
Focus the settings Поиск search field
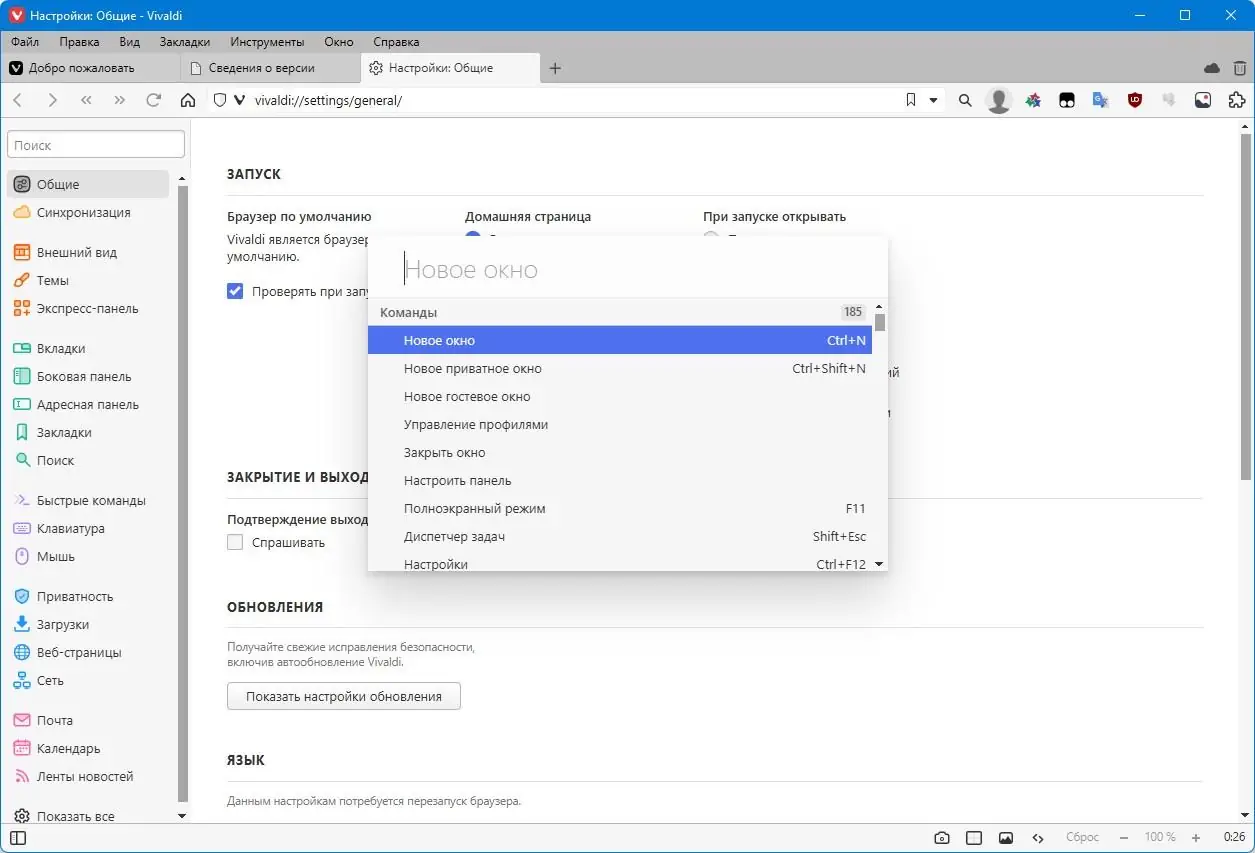click(96, 145)
